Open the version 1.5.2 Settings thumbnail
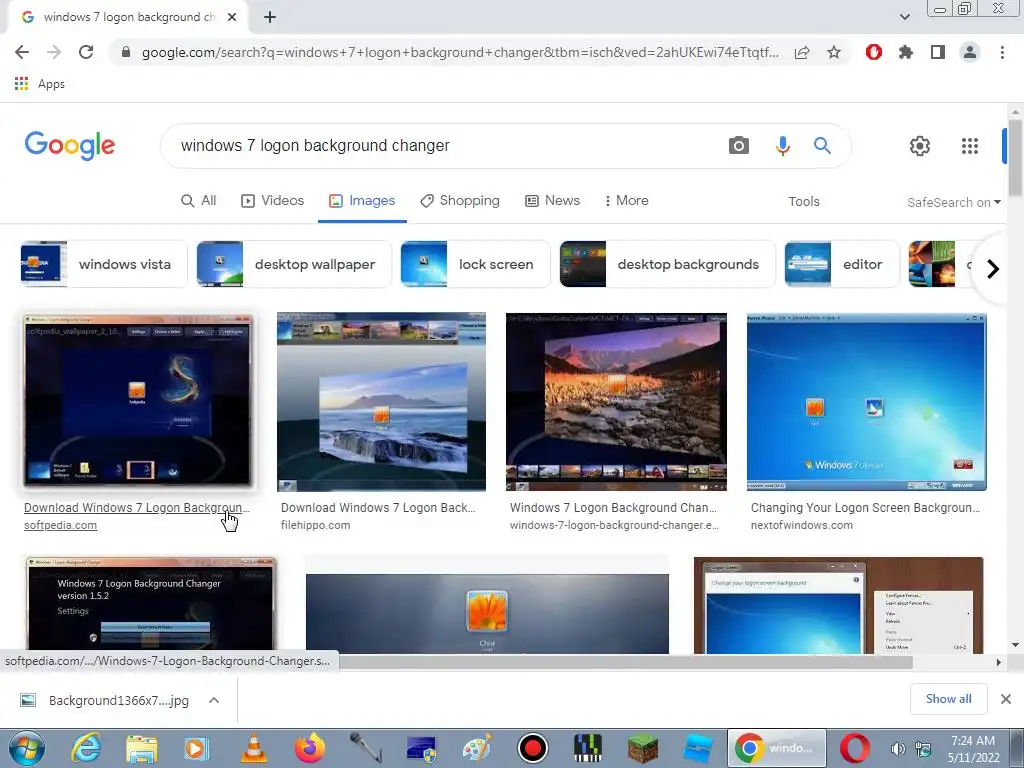This screenshot has width=1024, height=768. click(150, 605)
